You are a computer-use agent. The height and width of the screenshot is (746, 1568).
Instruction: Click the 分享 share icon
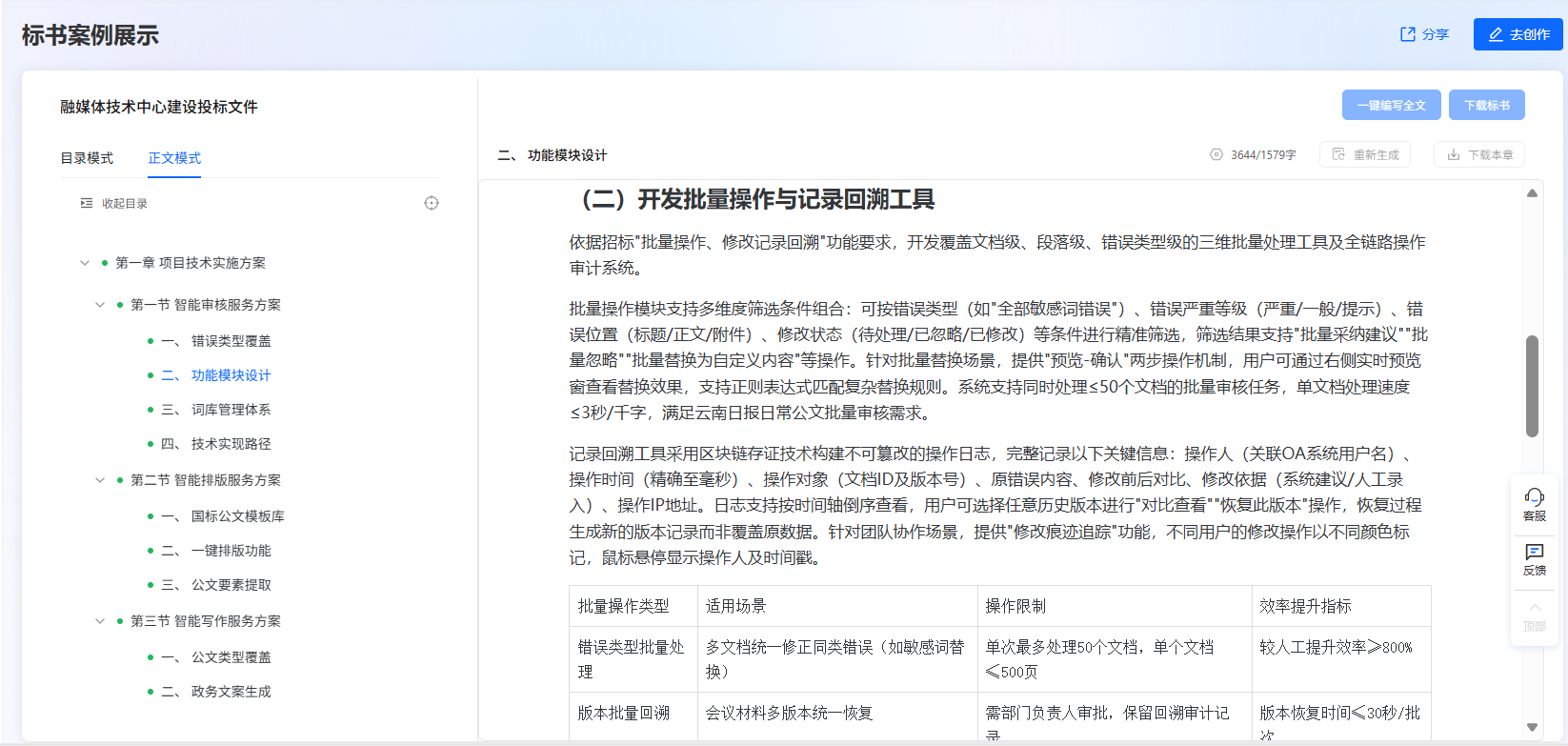tap(1407, 34)
